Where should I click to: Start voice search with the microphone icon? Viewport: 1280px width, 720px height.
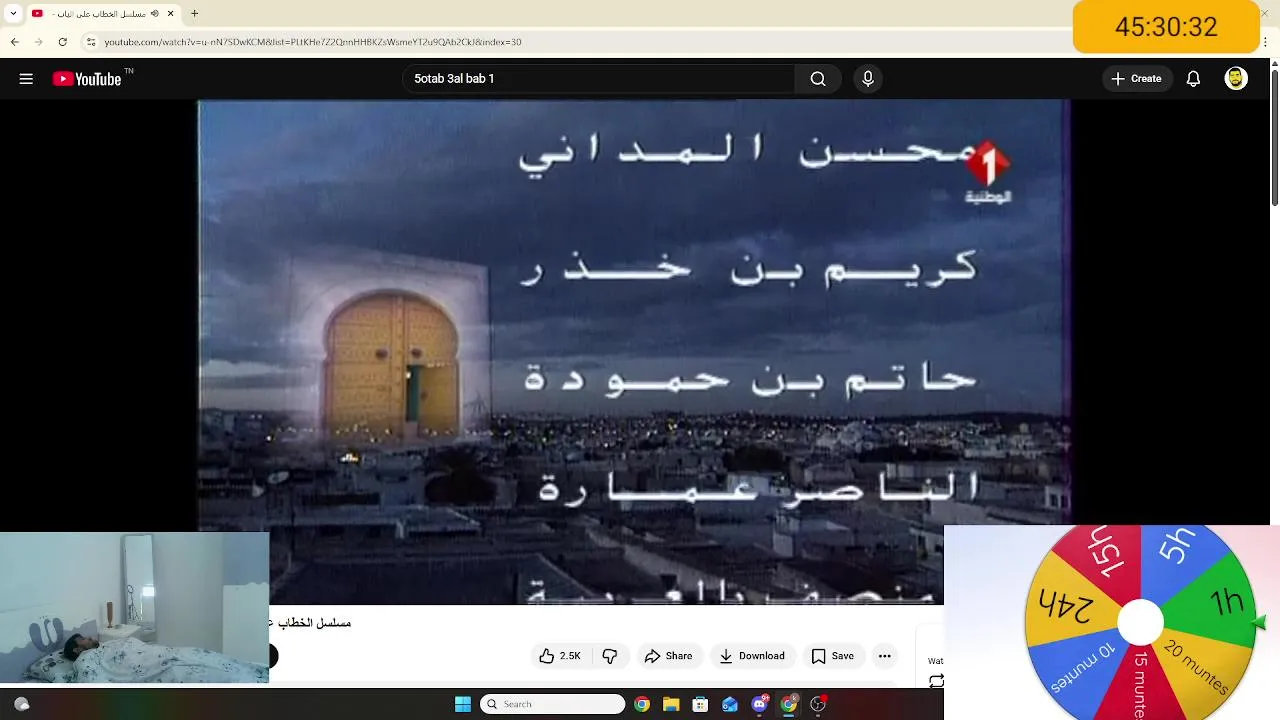[x=868, y=79]
